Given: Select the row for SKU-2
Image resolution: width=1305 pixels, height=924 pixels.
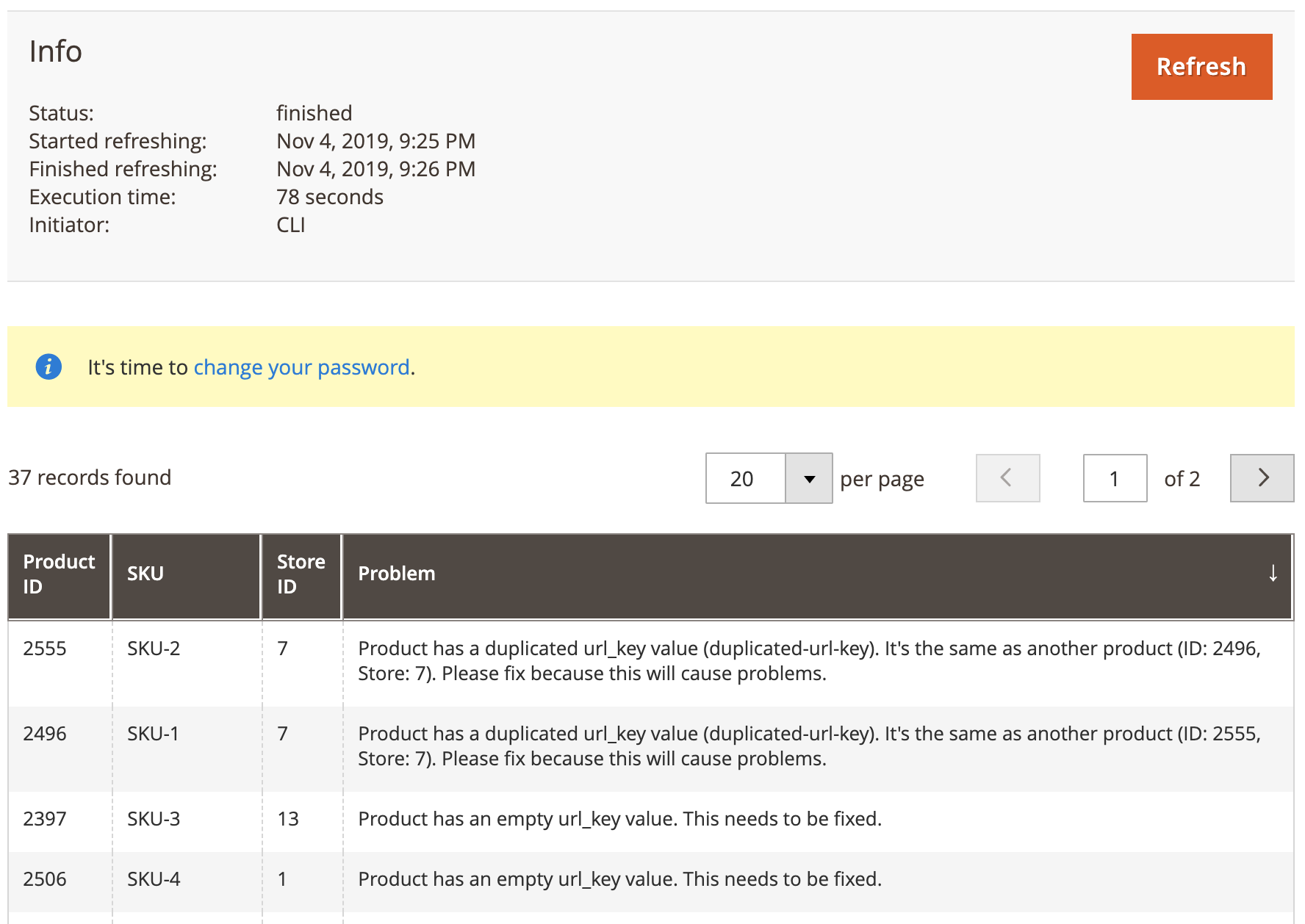Looking at the screenshot, I should pyautogui.click(x=151, y=649).
